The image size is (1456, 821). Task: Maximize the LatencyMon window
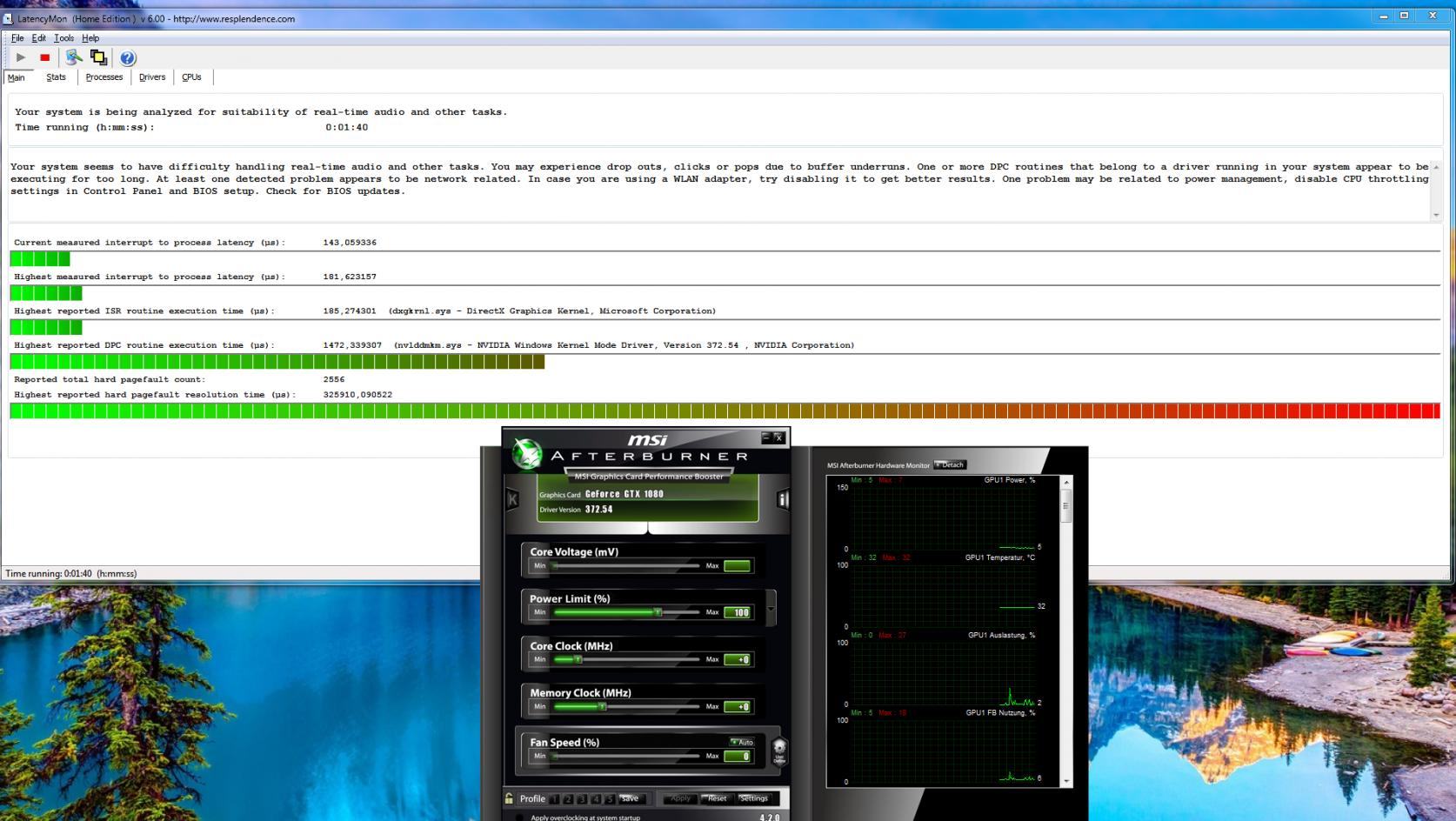pyautogui.click(x=1404, y=16)
